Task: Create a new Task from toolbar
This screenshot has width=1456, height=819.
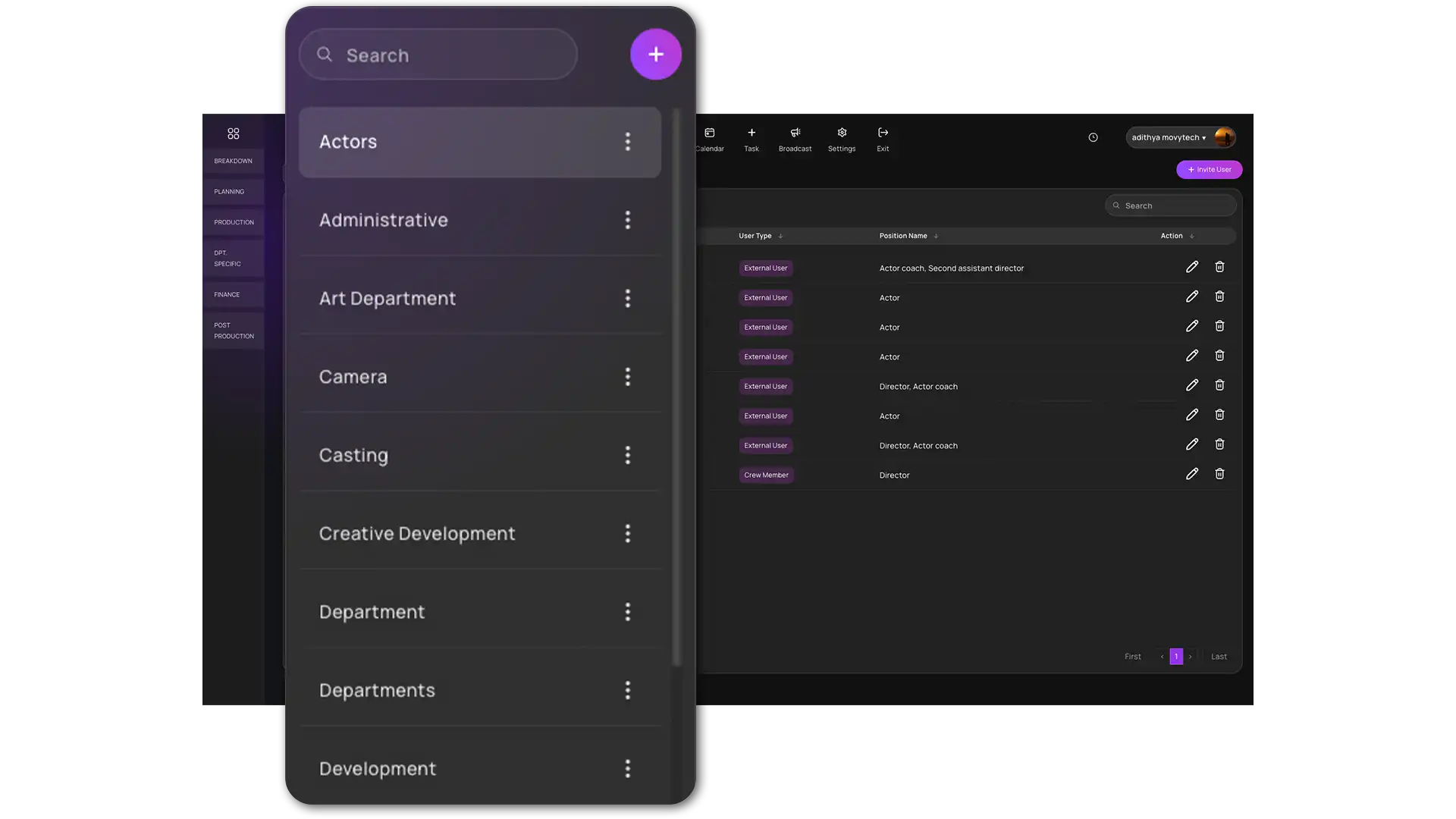Action: (x=752, y=140)
